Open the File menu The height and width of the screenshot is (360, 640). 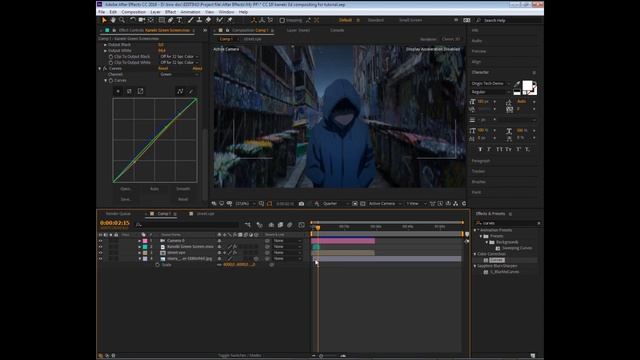coord(101,12)
